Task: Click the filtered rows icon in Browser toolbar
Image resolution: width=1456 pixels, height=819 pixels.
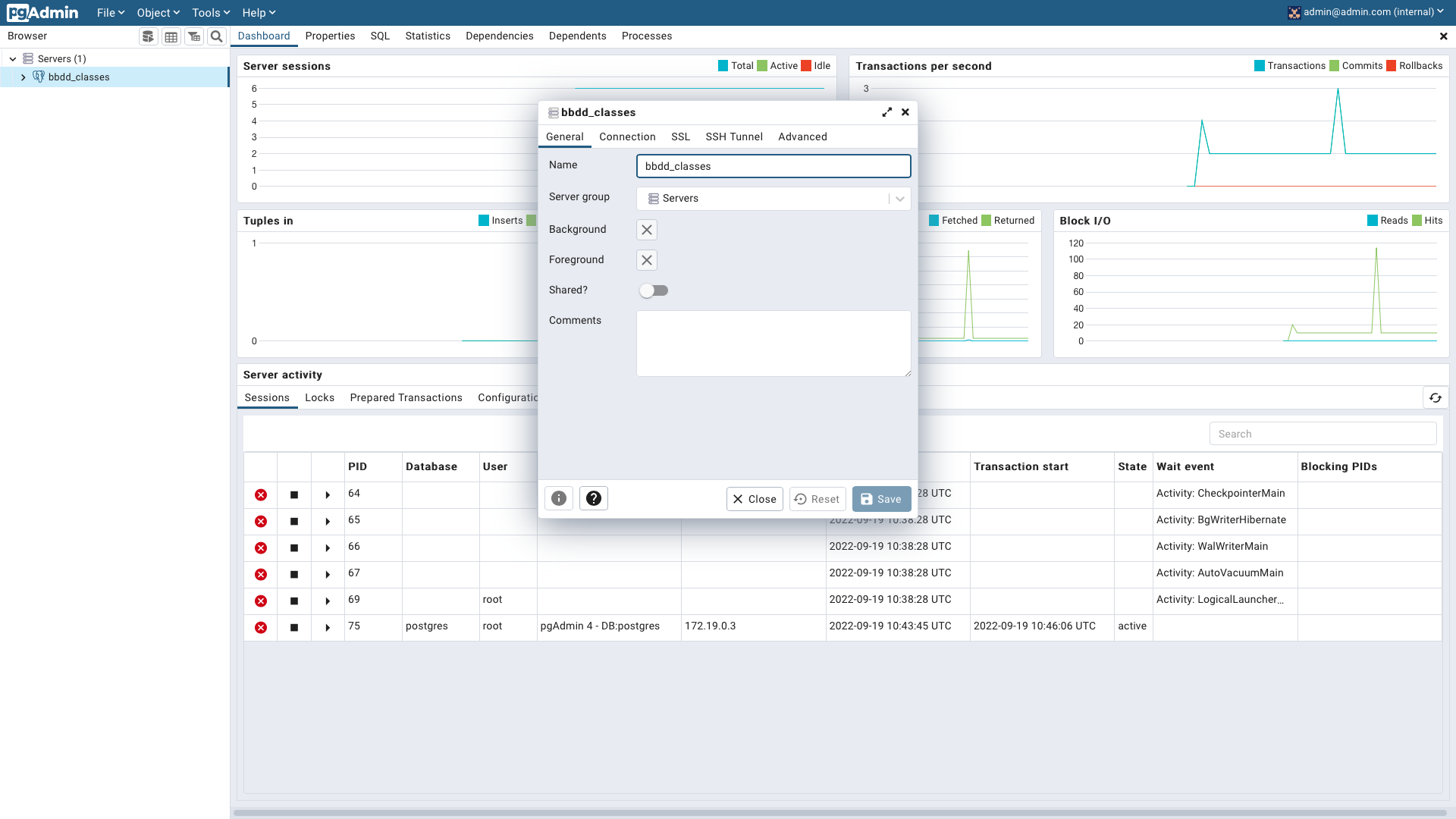Action: (194, 36)
